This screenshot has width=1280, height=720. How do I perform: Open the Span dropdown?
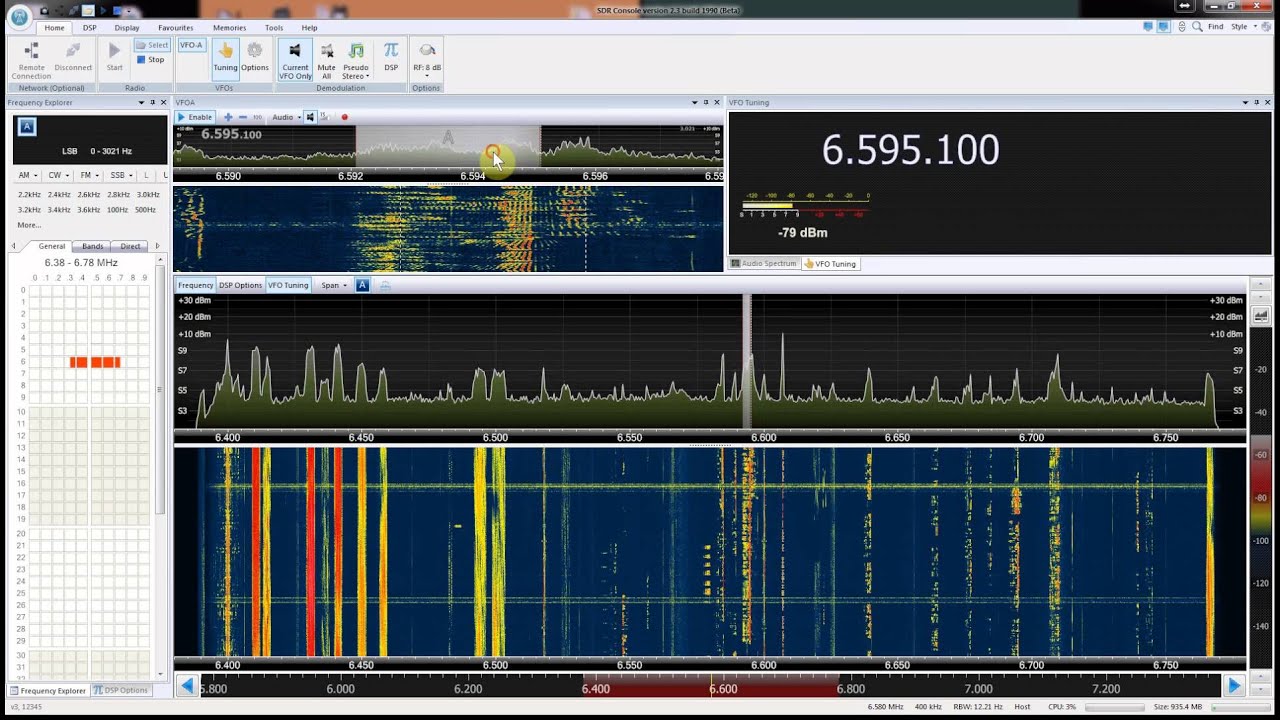333,285
